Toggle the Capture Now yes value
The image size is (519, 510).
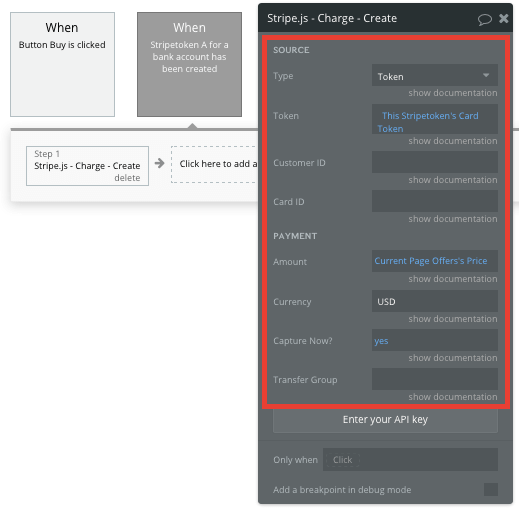(x=435, y=340)
